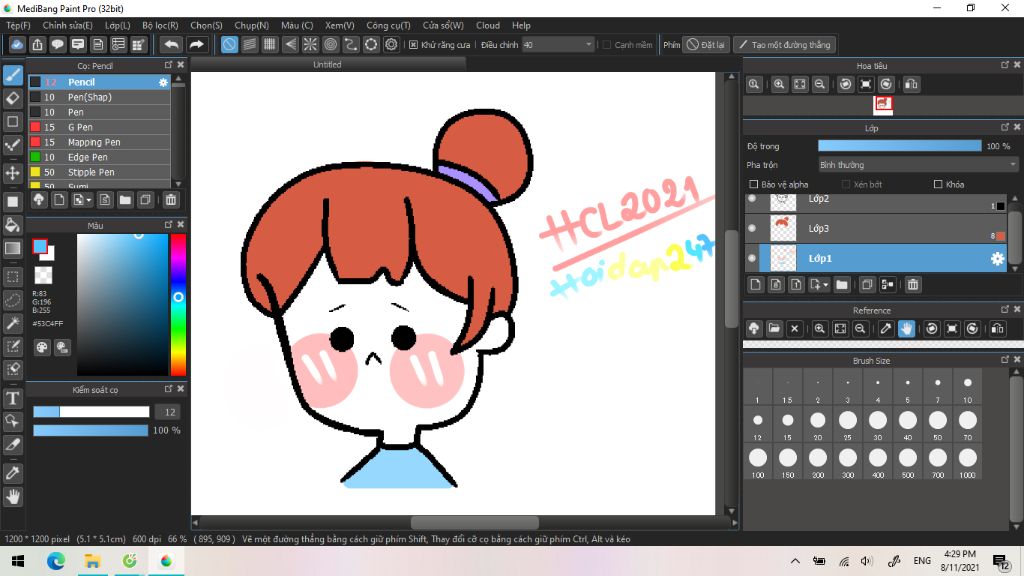Click the Undo arrow in top toolbar
Viewport: 1024px width, 576px height.
pyautogui.click(x=171, y=44)
